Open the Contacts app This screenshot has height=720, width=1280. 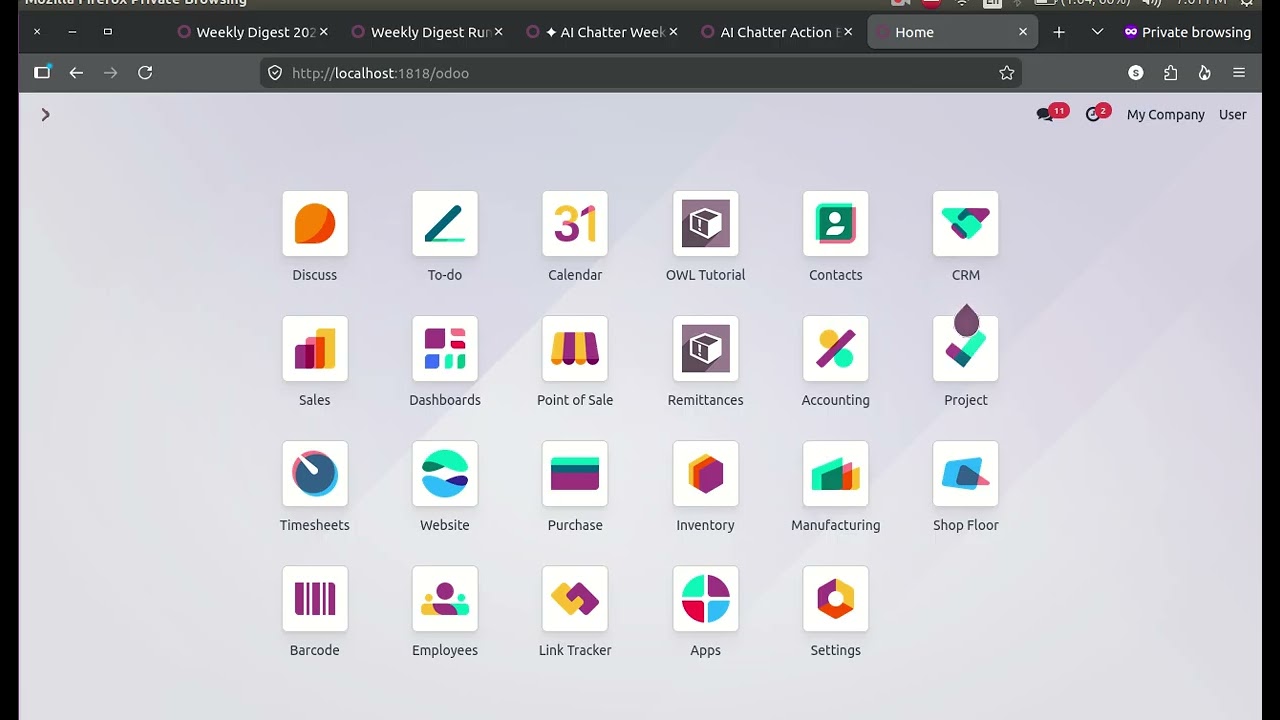tap(836, 224)
